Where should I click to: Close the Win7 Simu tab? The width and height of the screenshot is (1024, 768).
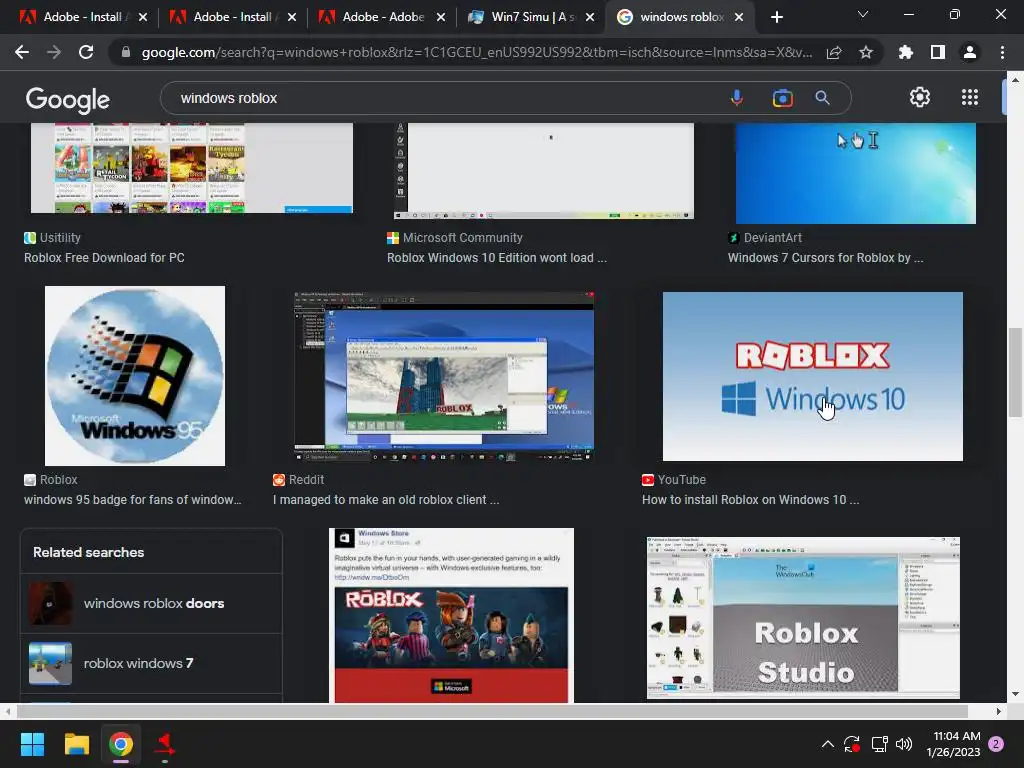[x=590, y=17]
